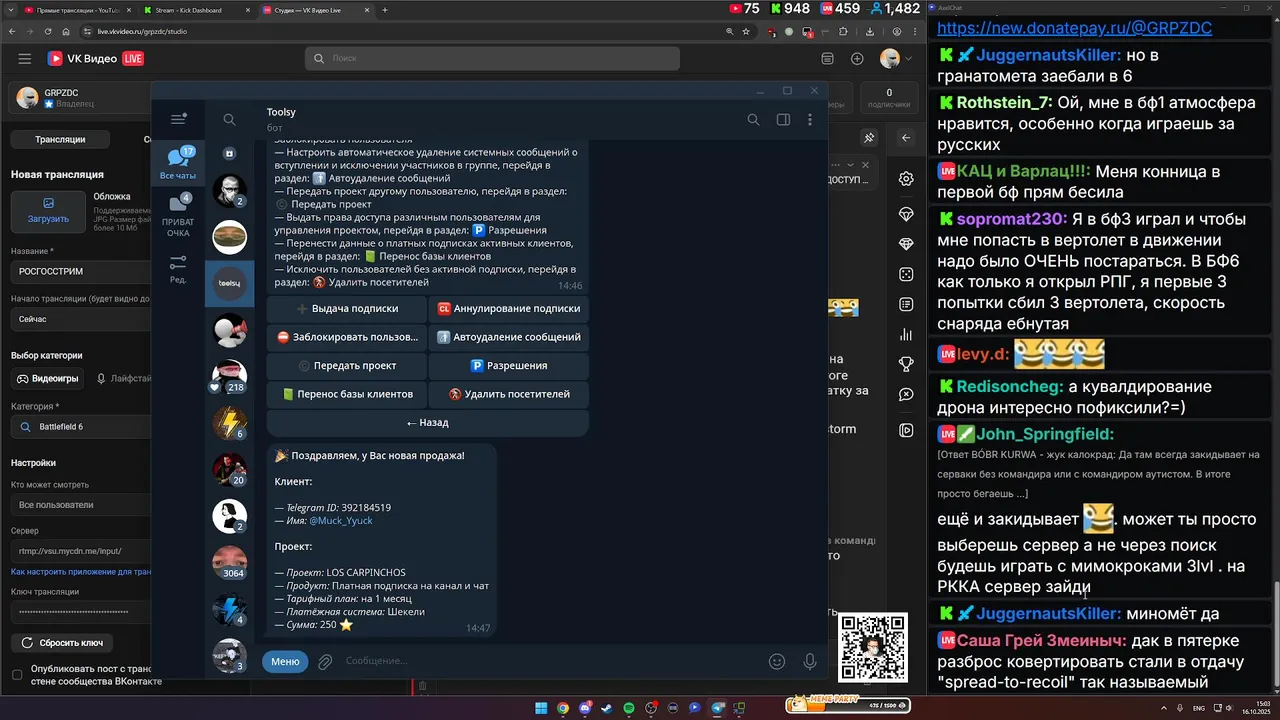Viewport: 1280px width, 720px height.
Task: Click the Автоудаление сообщений bot button
Action: 509,337
